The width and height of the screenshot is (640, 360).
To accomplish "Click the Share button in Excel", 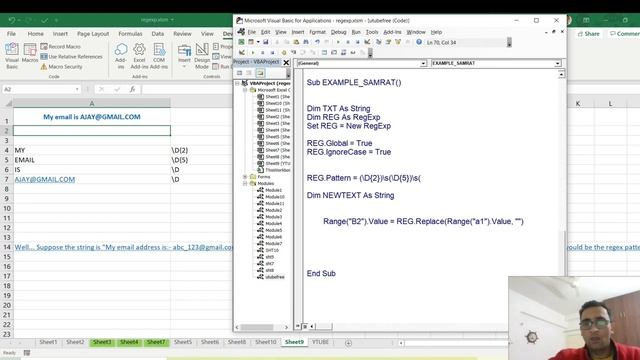I will [589, 34].
